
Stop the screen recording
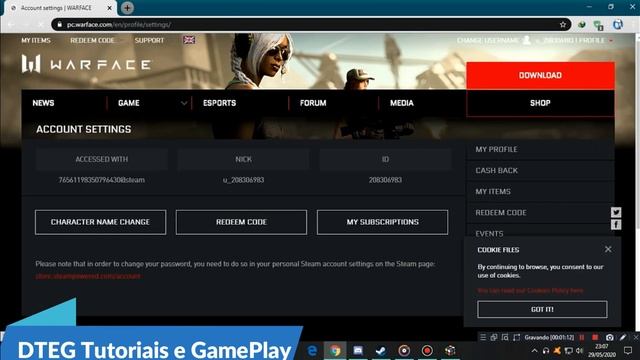click(x=595, y=338)
